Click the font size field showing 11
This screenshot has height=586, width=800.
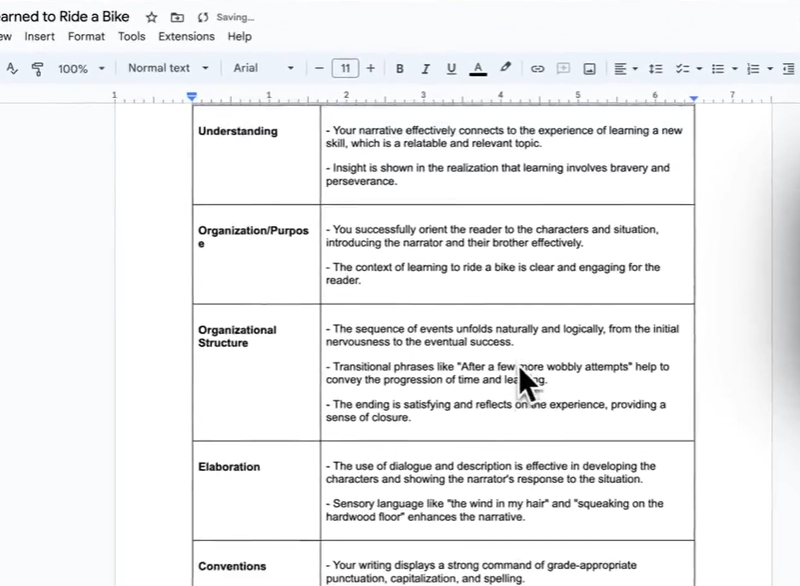(345, 68)
